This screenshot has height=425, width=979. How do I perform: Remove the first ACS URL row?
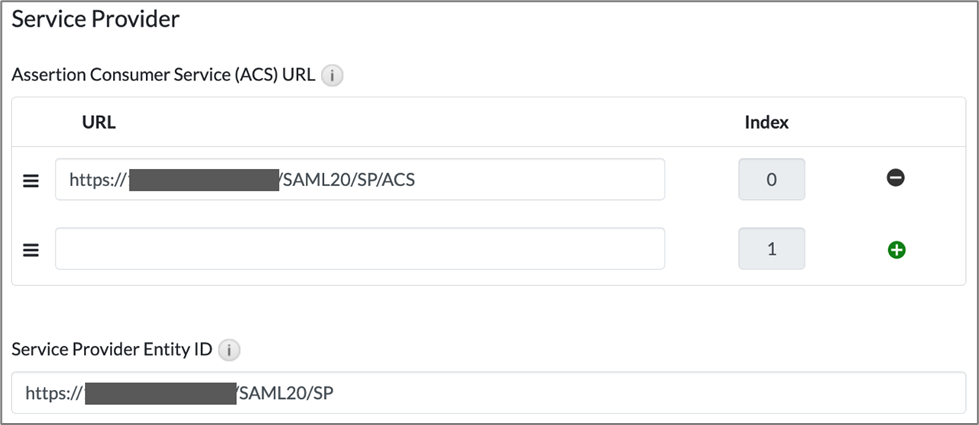(896, 178)
